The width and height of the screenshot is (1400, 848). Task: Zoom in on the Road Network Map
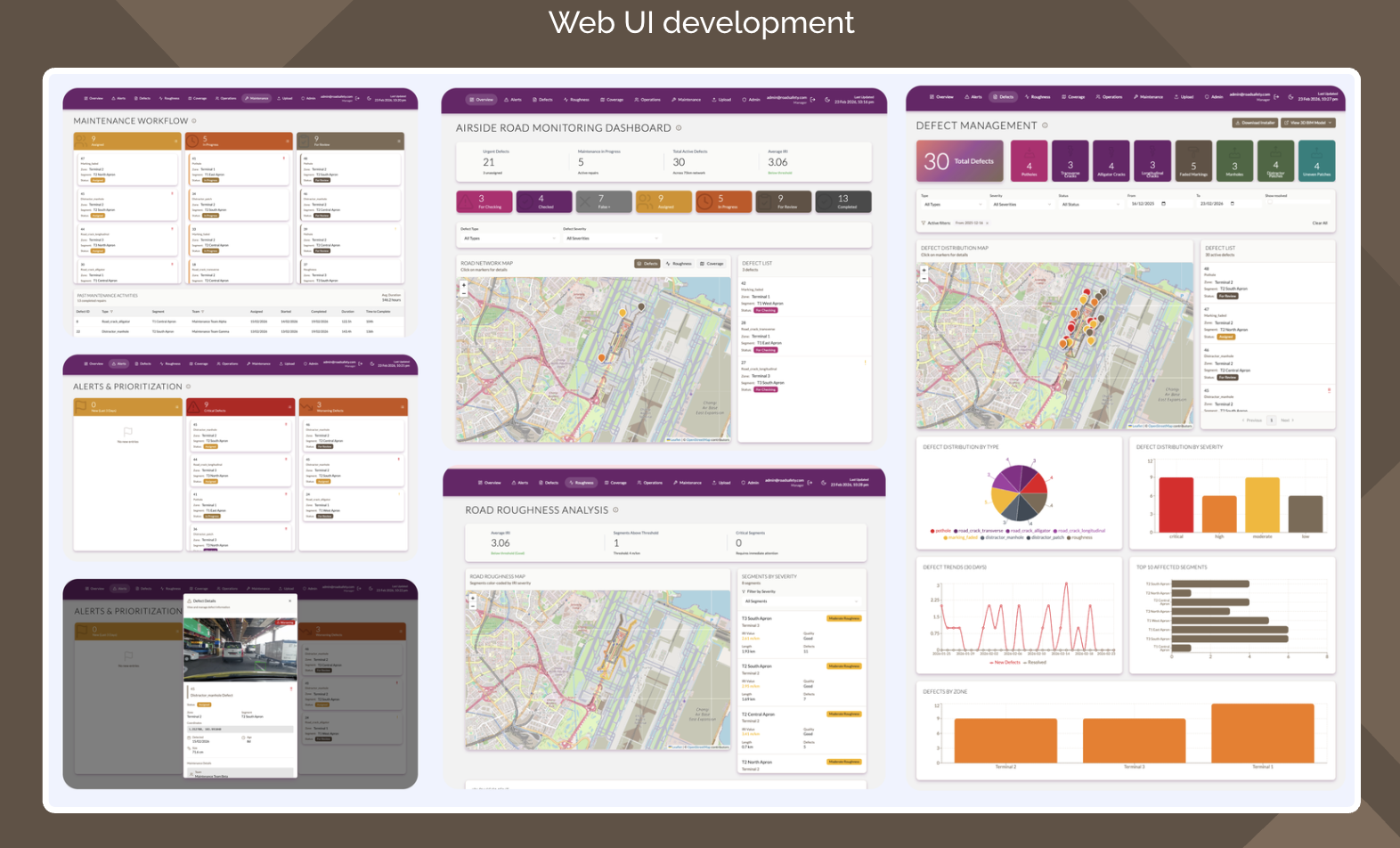point(464,285)
